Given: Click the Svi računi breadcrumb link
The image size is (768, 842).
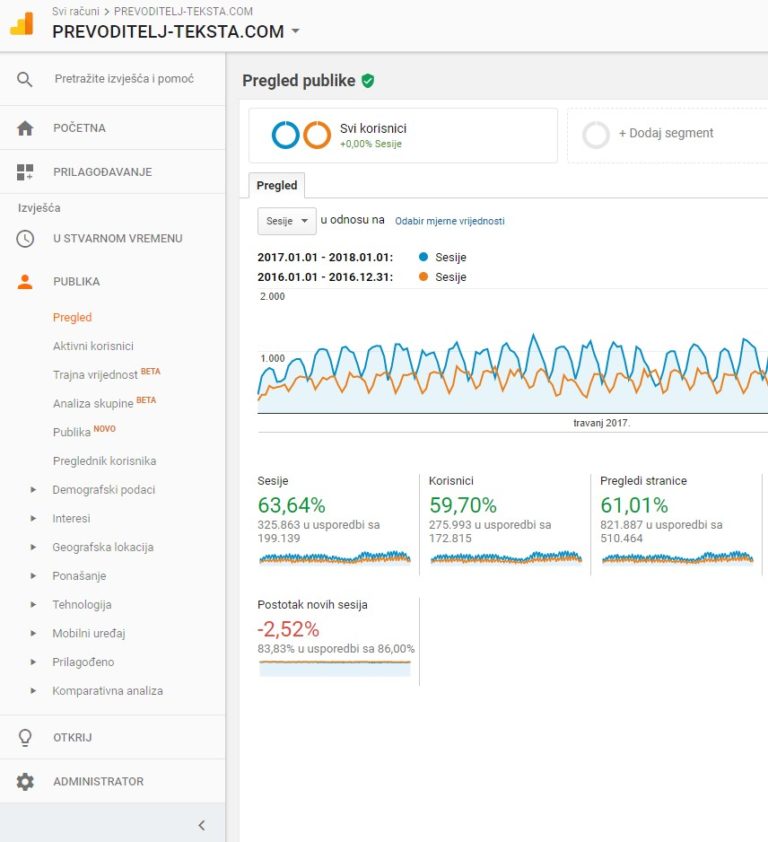Looking at the screenshot, I should [x=76, y=11].
